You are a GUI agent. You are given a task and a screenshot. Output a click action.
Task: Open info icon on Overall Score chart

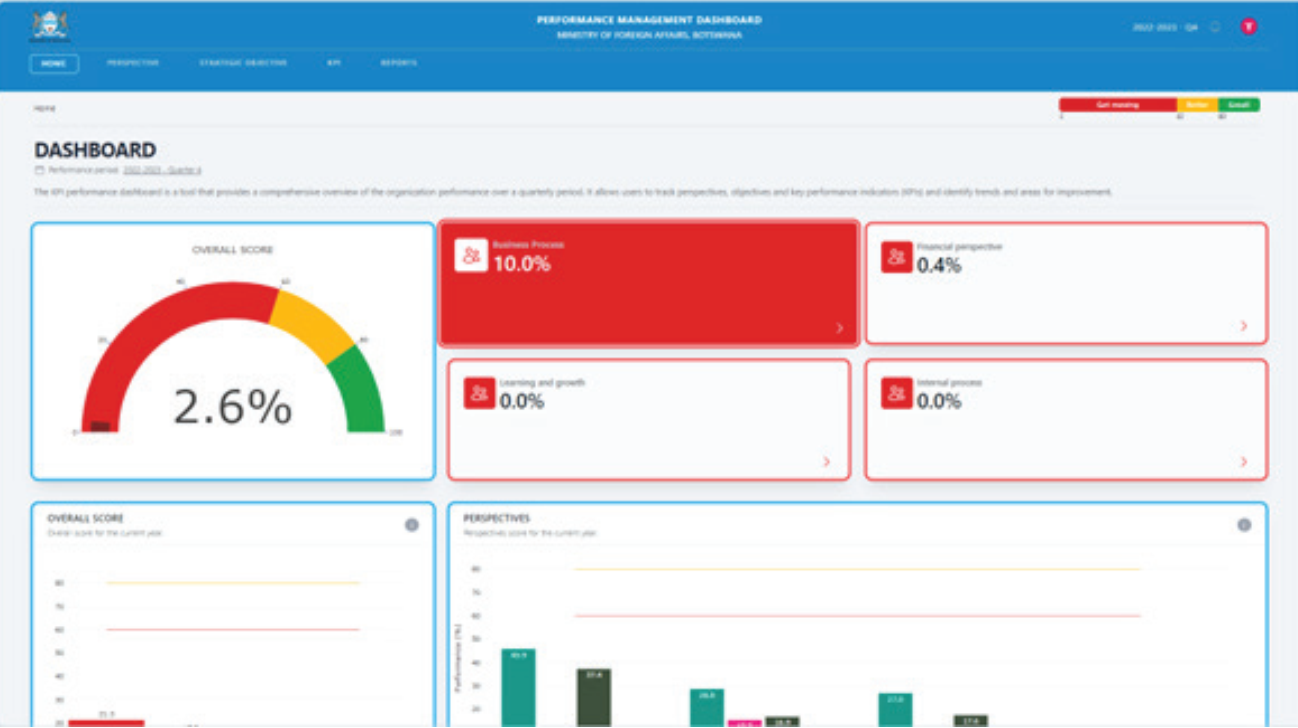[412, 525]
